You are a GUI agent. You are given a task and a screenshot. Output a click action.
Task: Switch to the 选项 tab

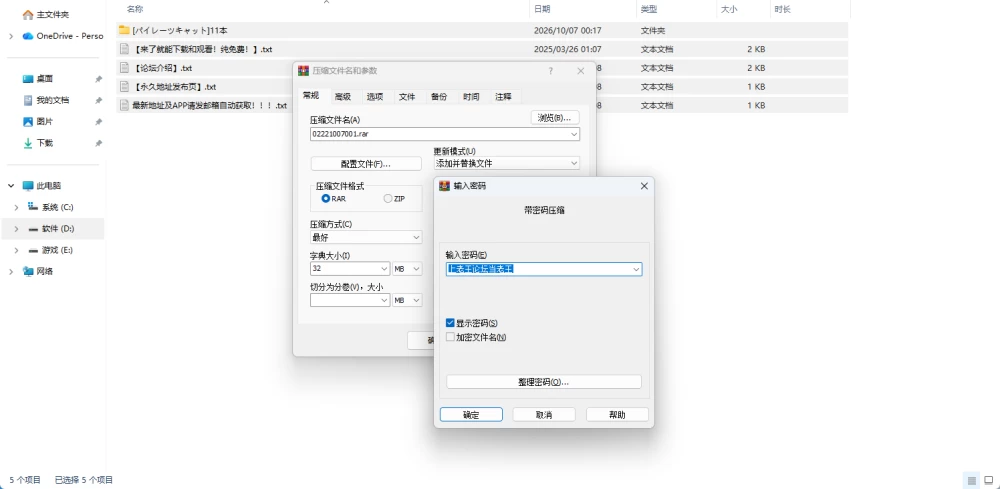[375, 97]
